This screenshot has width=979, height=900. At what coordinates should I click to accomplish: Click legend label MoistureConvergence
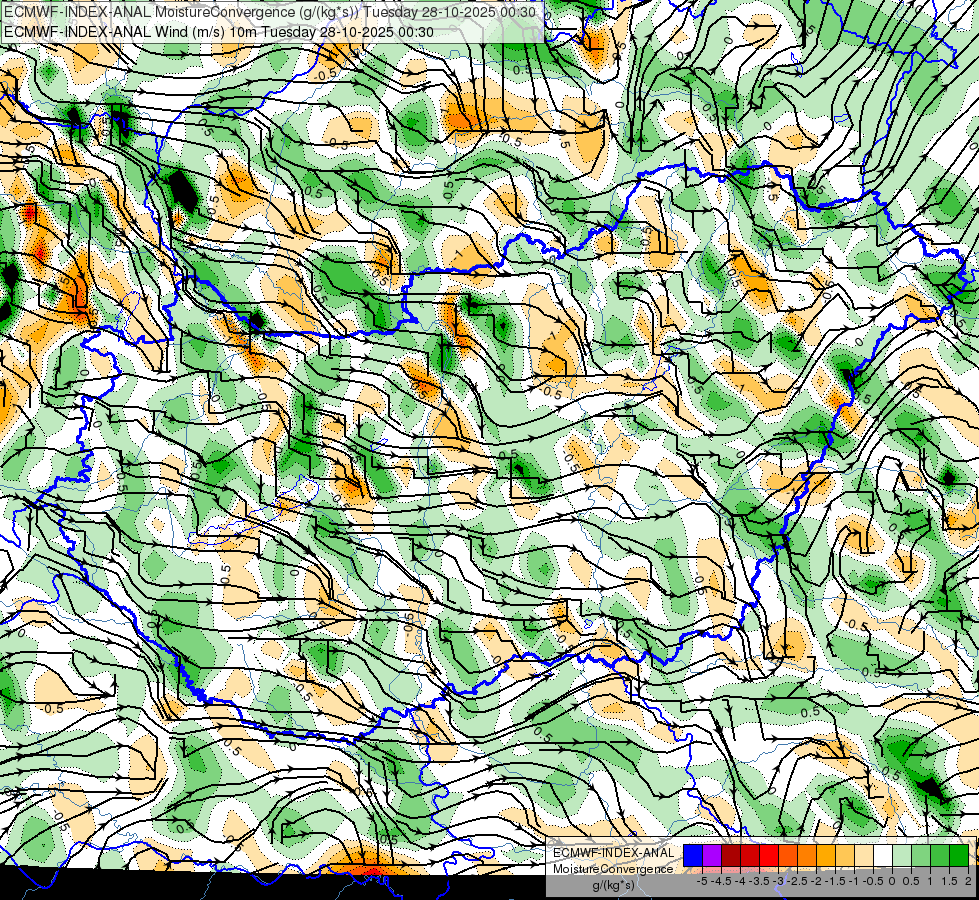pyautogui.click(x=613, y=869)
